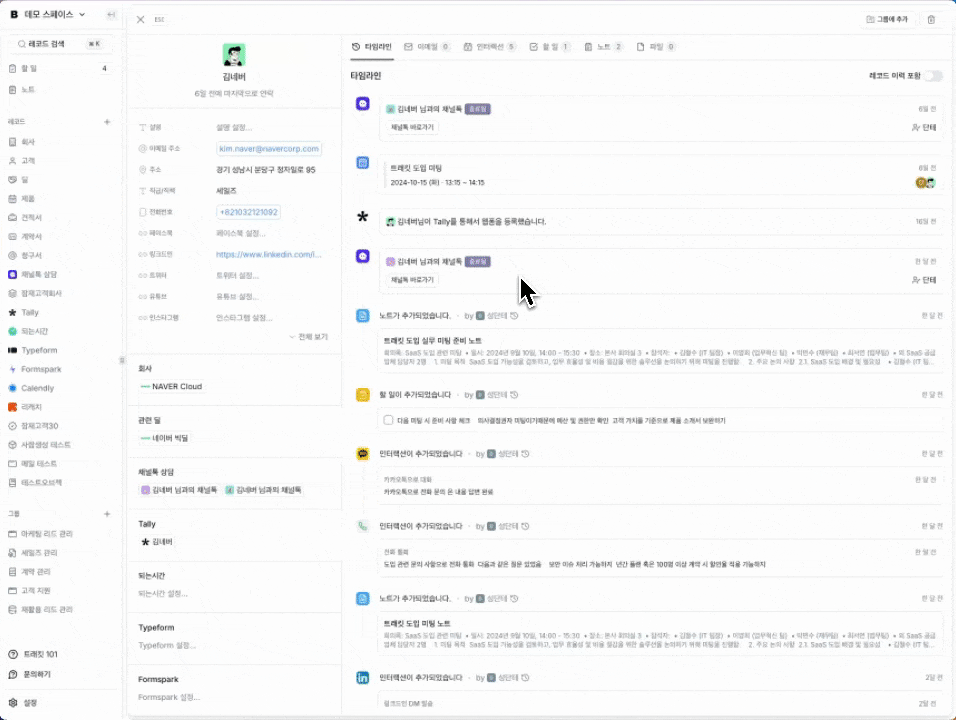Open Calendly in the sidebar
956x720 pixels.
click(36, 388)
